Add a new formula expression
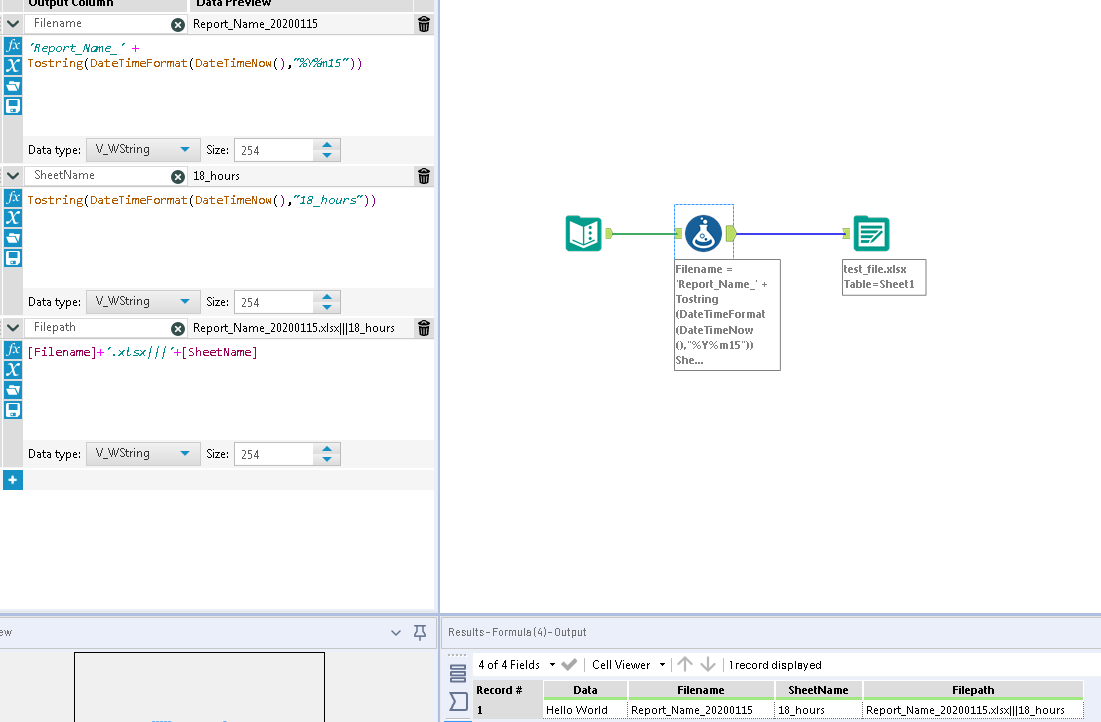Viewport: 1101px width, 722px height. (x=13, y=480)
